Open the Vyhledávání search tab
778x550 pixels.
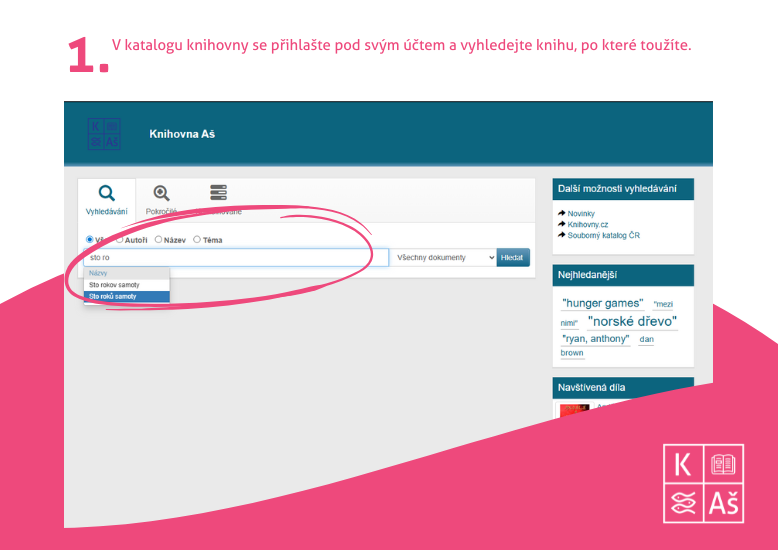[106, 199]
